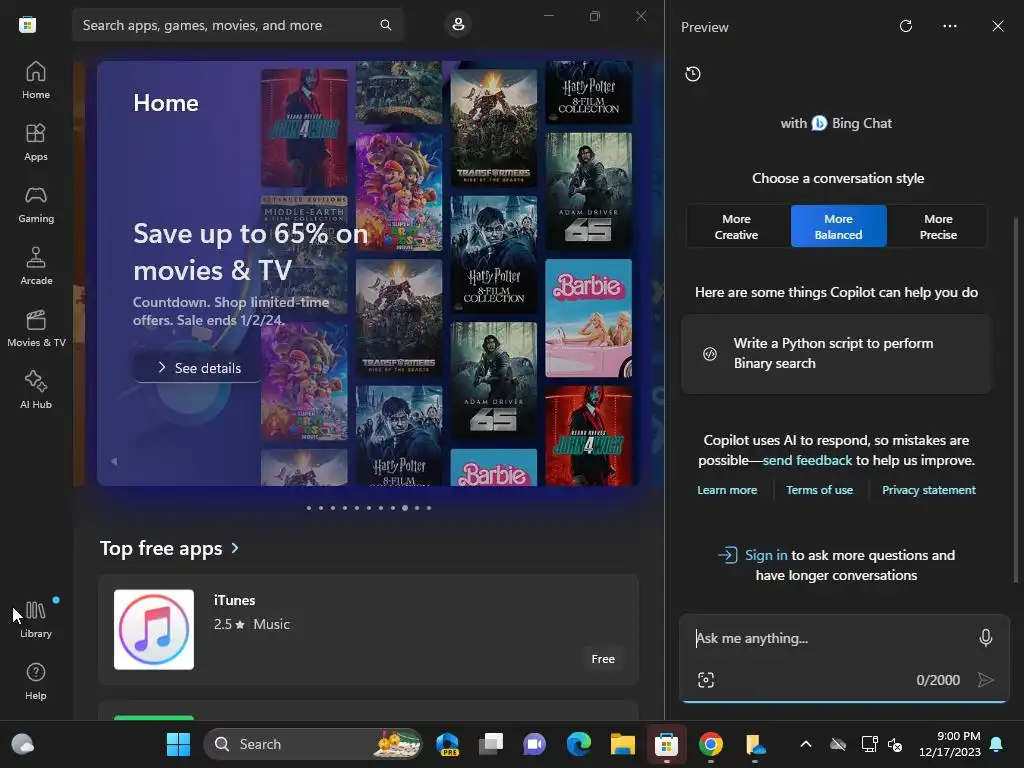Image resolution: width=1024 pixels, height=768 pixels.
Task: Click See details button on banner
Action: [x=199, y=368]
